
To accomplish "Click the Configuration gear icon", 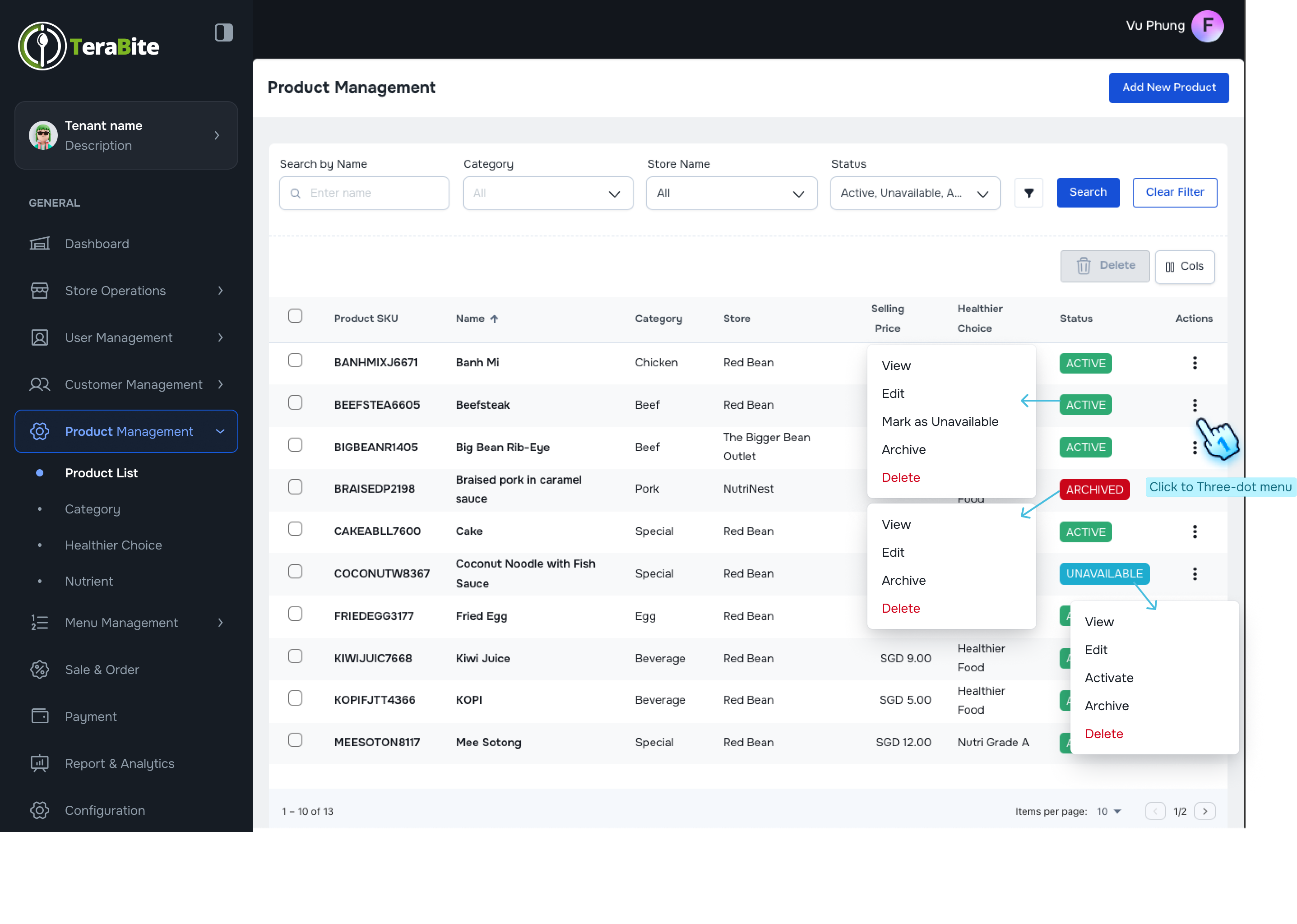I will pos(39,810).
